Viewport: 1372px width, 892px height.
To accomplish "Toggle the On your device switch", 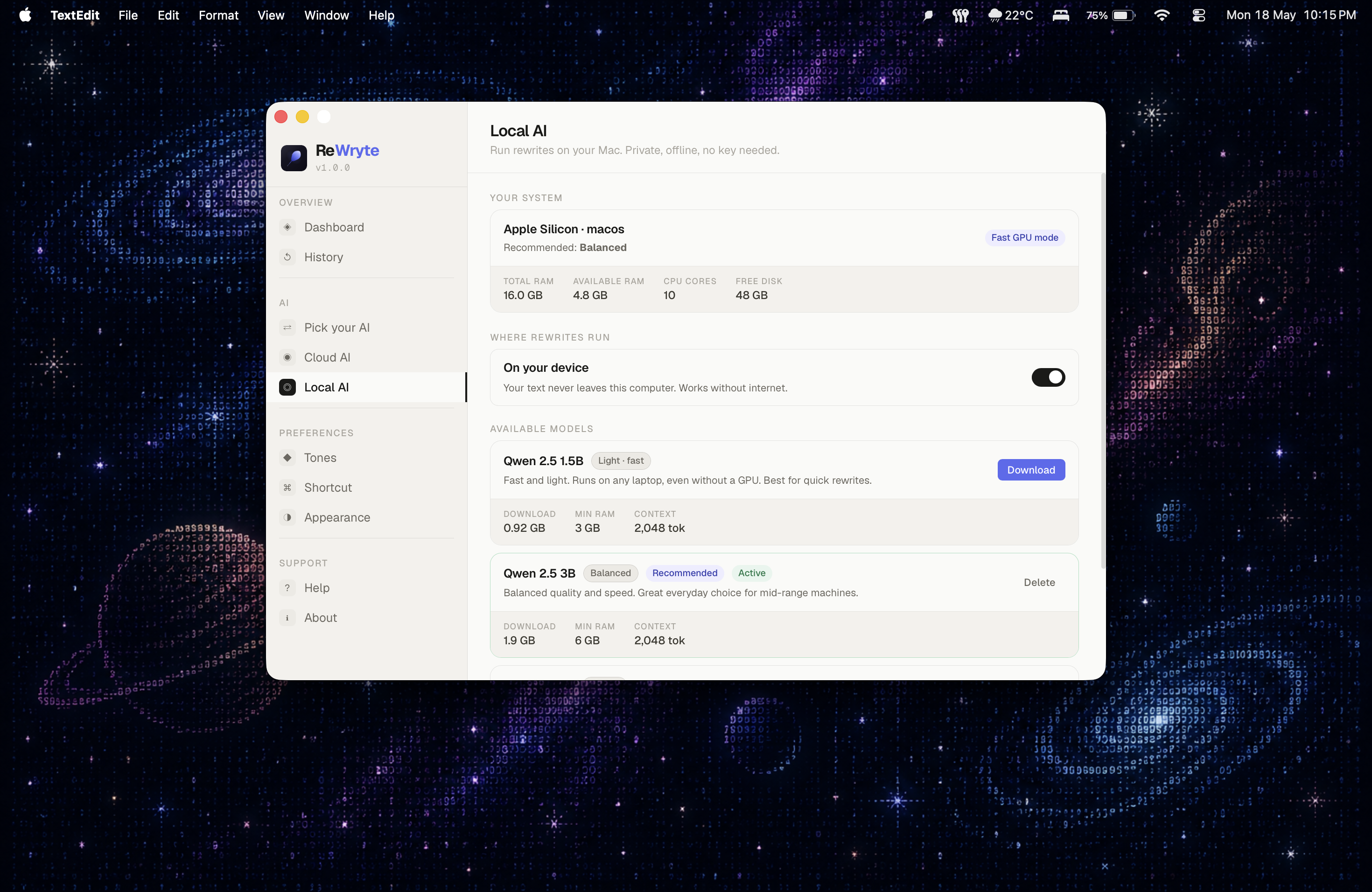I will (1048, 377).
